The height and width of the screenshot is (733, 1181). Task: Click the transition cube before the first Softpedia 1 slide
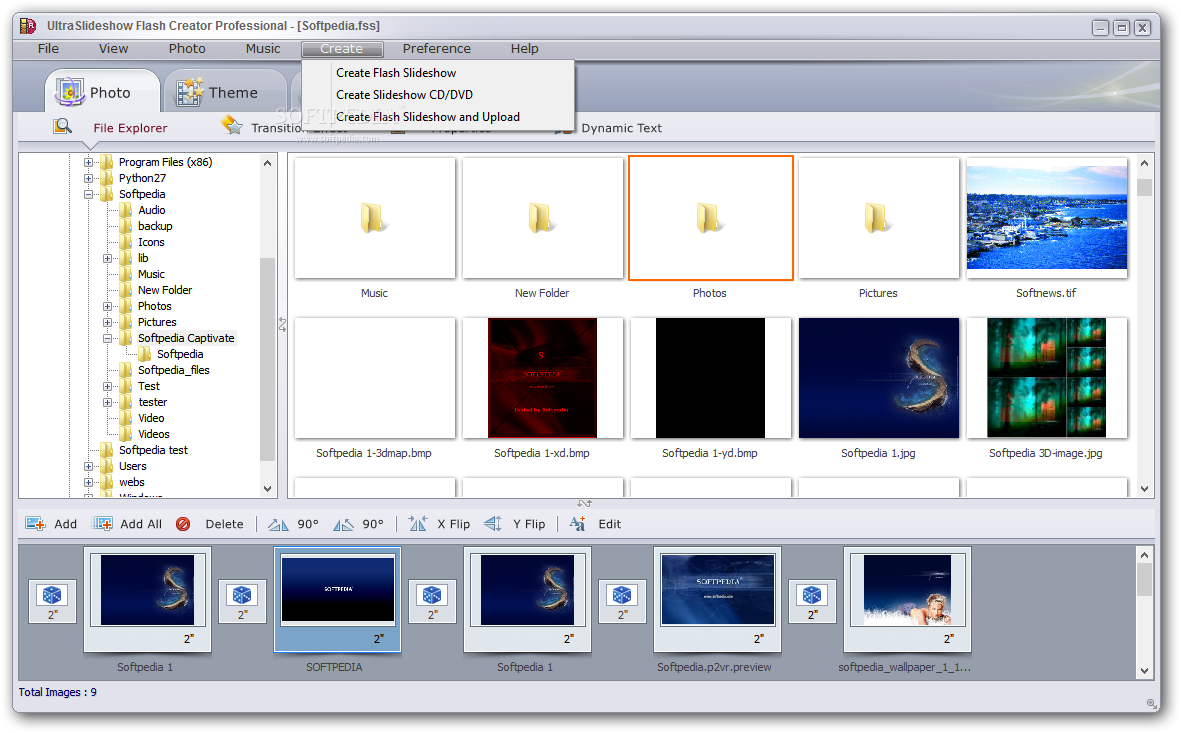(52, 595)
